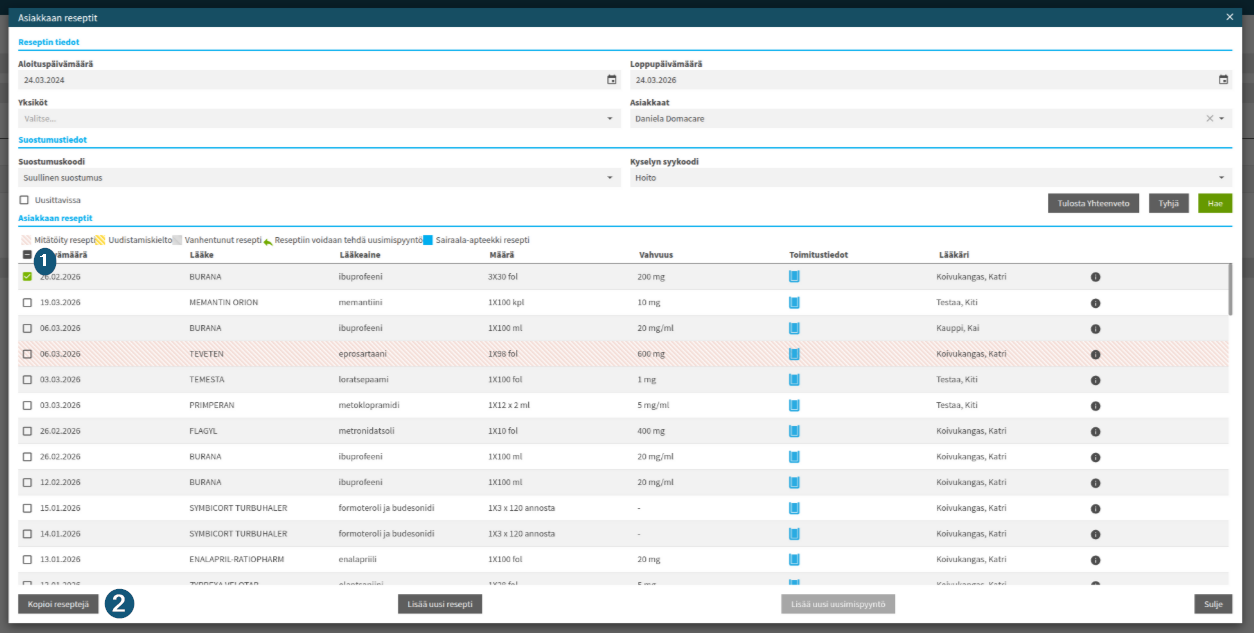Open delivery info for SYMBICORT dated 15.01.2026
This screenshot has height=633, width=1254.
click(x=794, y=508)
